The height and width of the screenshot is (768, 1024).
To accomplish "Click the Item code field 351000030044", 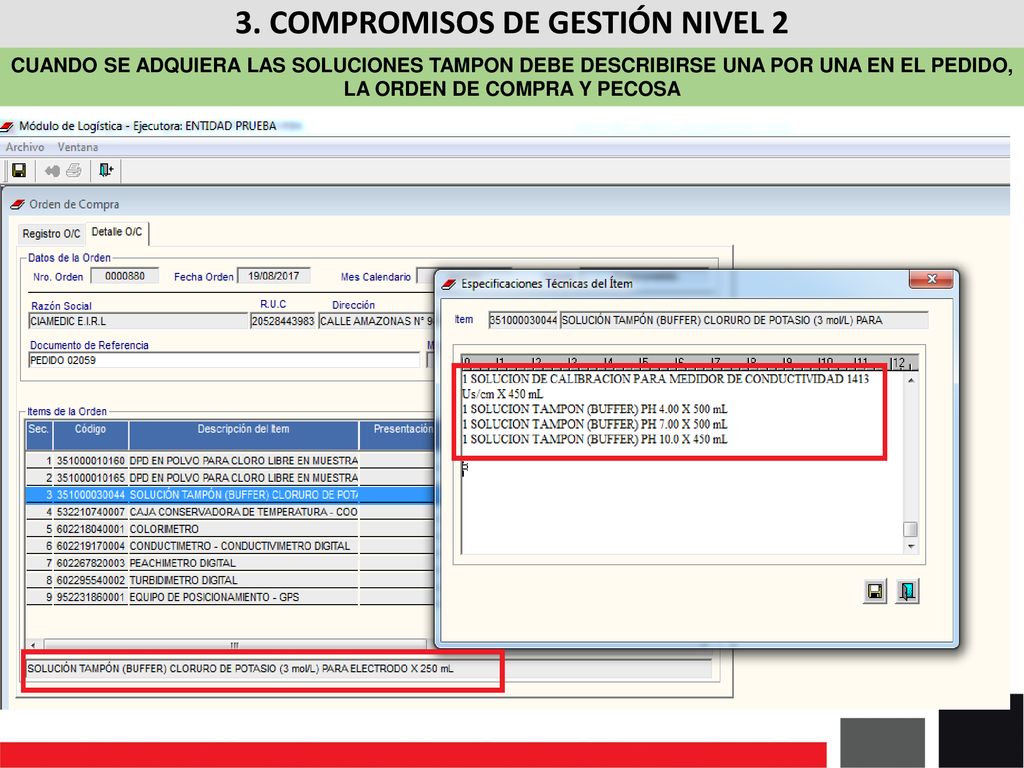I will click(x=522, y=320).
